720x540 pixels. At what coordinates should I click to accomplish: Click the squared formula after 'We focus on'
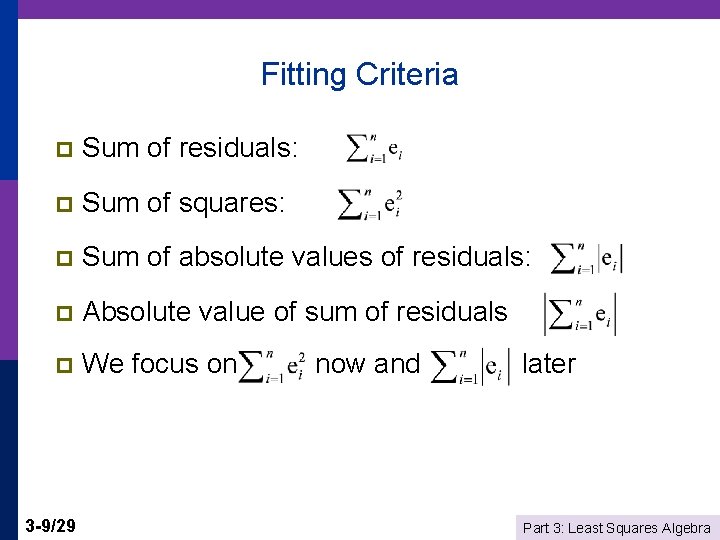[272, 366]
